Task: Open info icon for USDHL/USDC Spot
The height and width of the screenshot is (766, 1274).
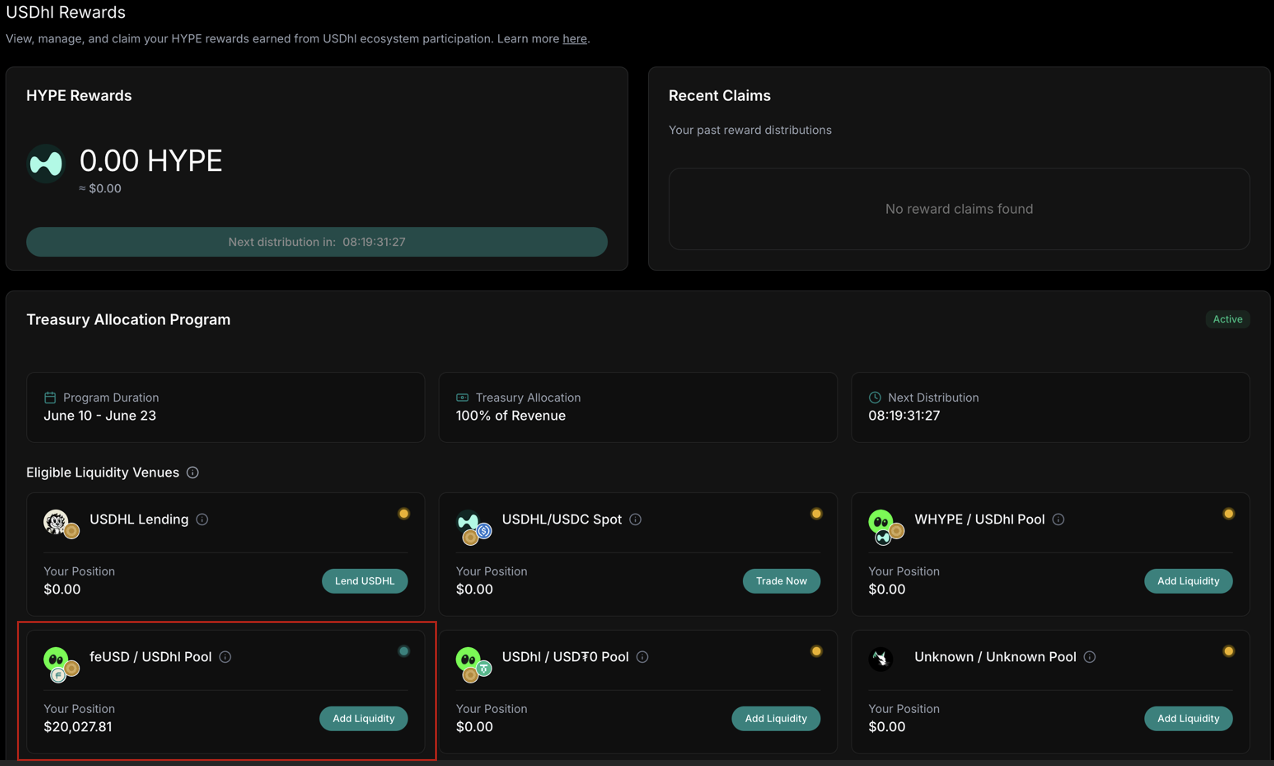Action: (635, 520)
